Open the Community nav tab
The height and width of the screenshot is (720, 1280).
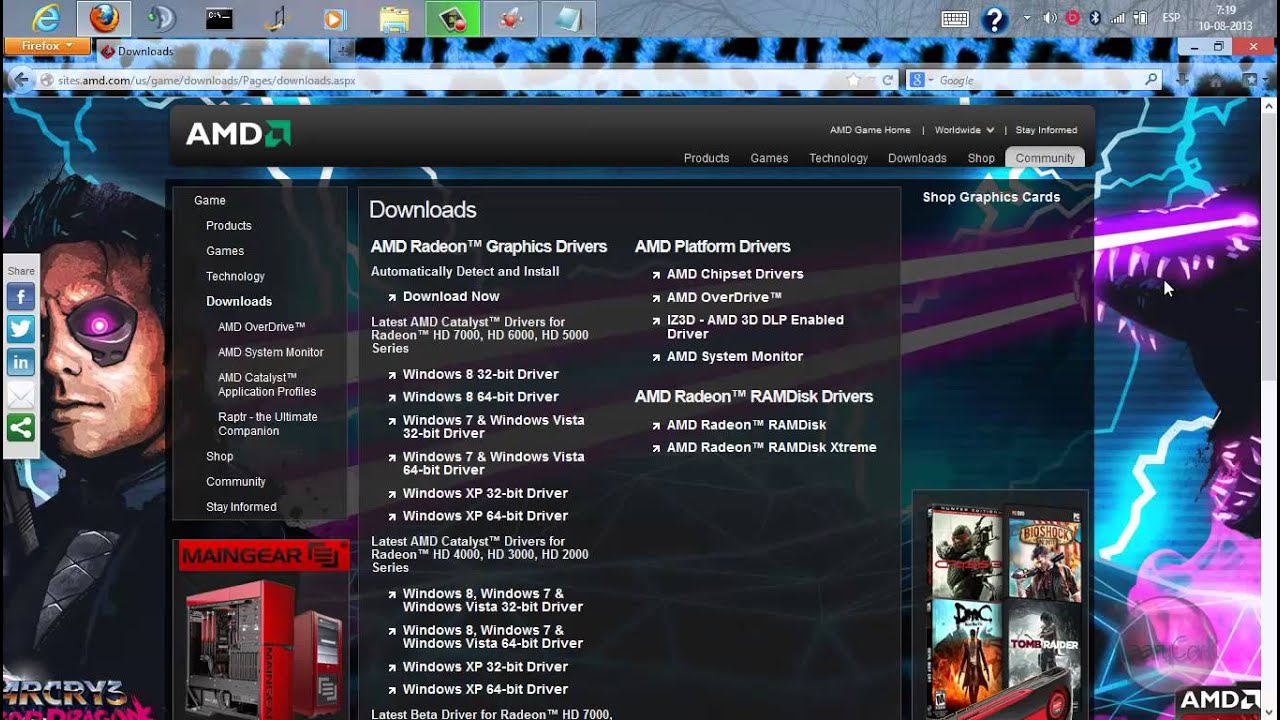tap(1045, 158)
